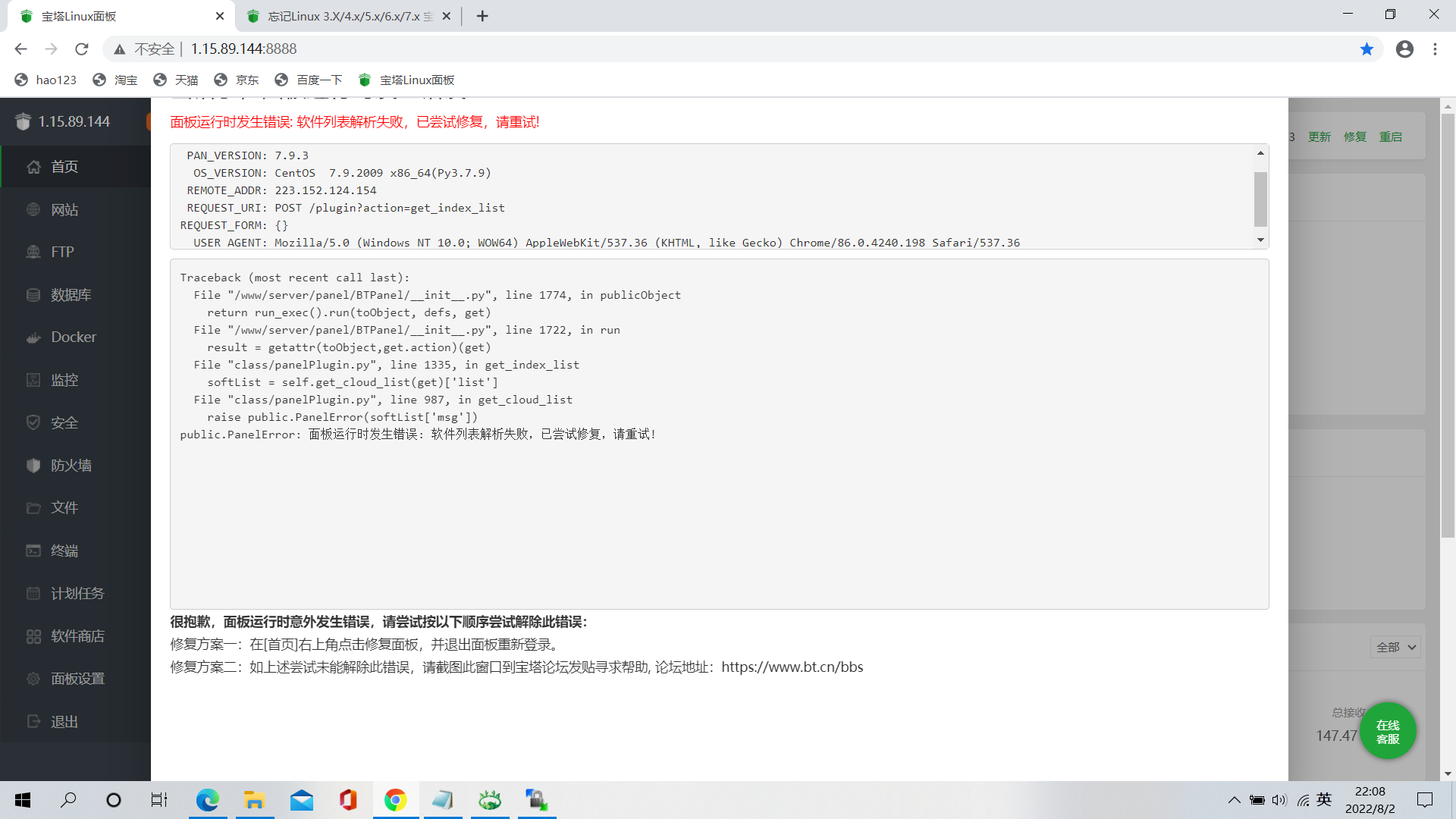Click the 重启 restart link
This screenshot has height=819, width=1456.
pyautogui.click(x=1391, y=136)
